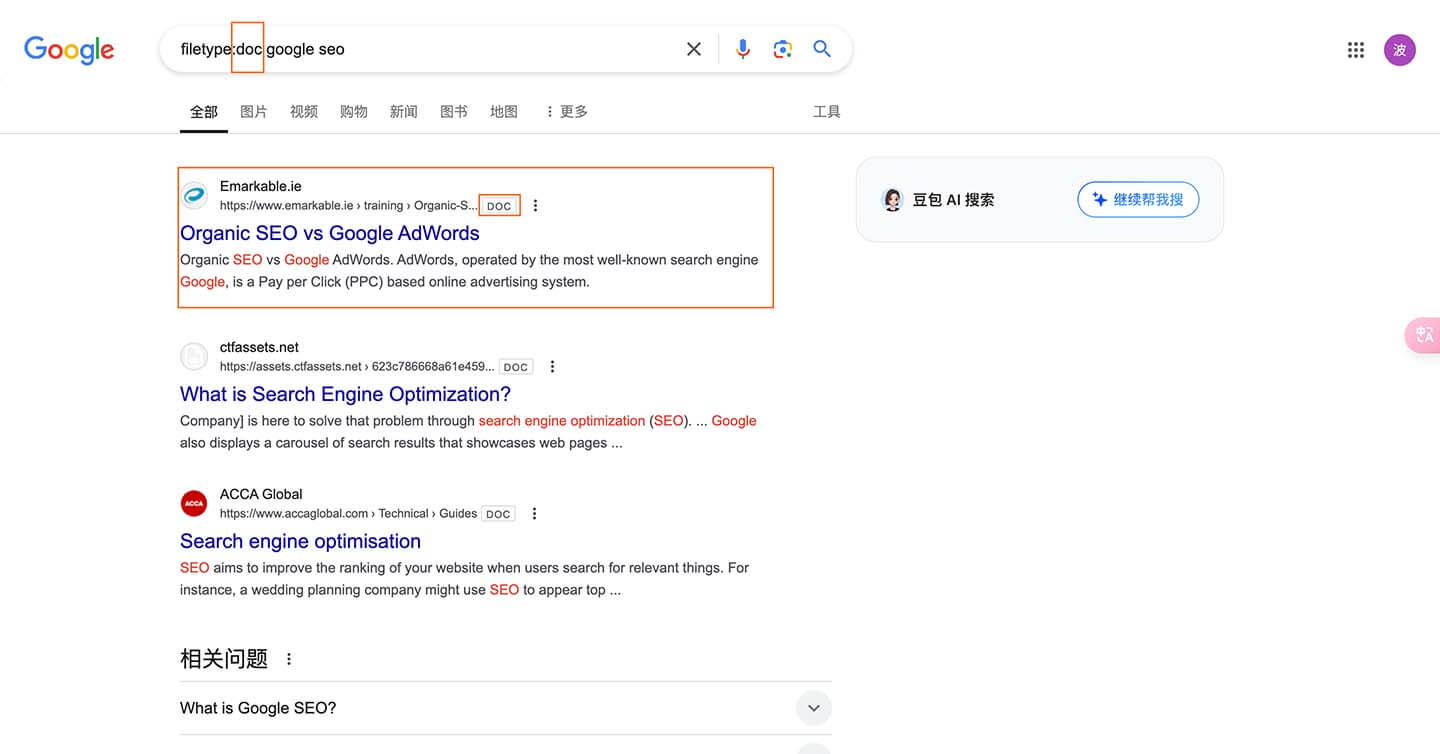Open Search engine optimisation result
1440x754 pixels.
pyautogui.click(x=300, y=541)
